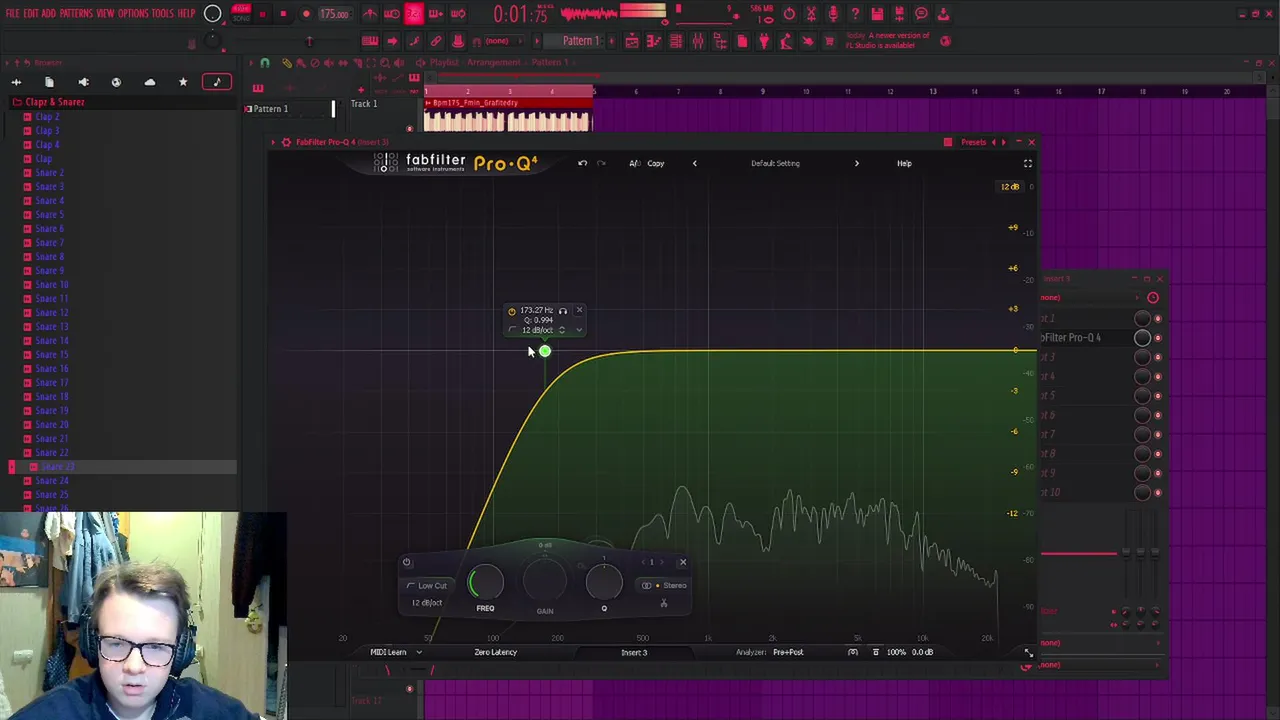
Task: Select next band with right arrow
Action: [x=663, y=562]
